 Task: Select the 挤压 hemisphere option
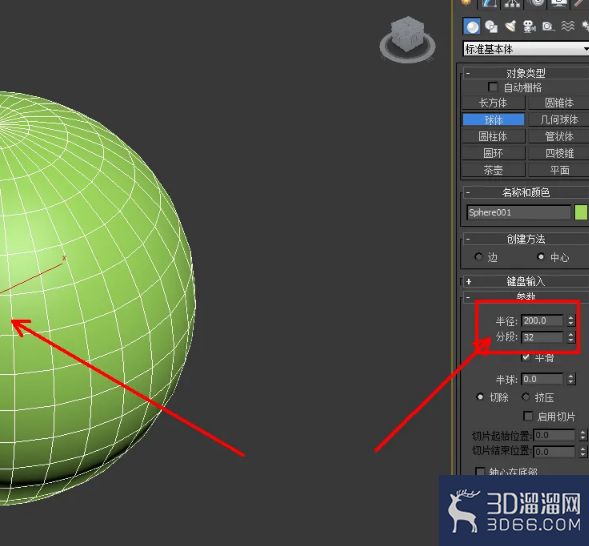click(x=526, y=397)
